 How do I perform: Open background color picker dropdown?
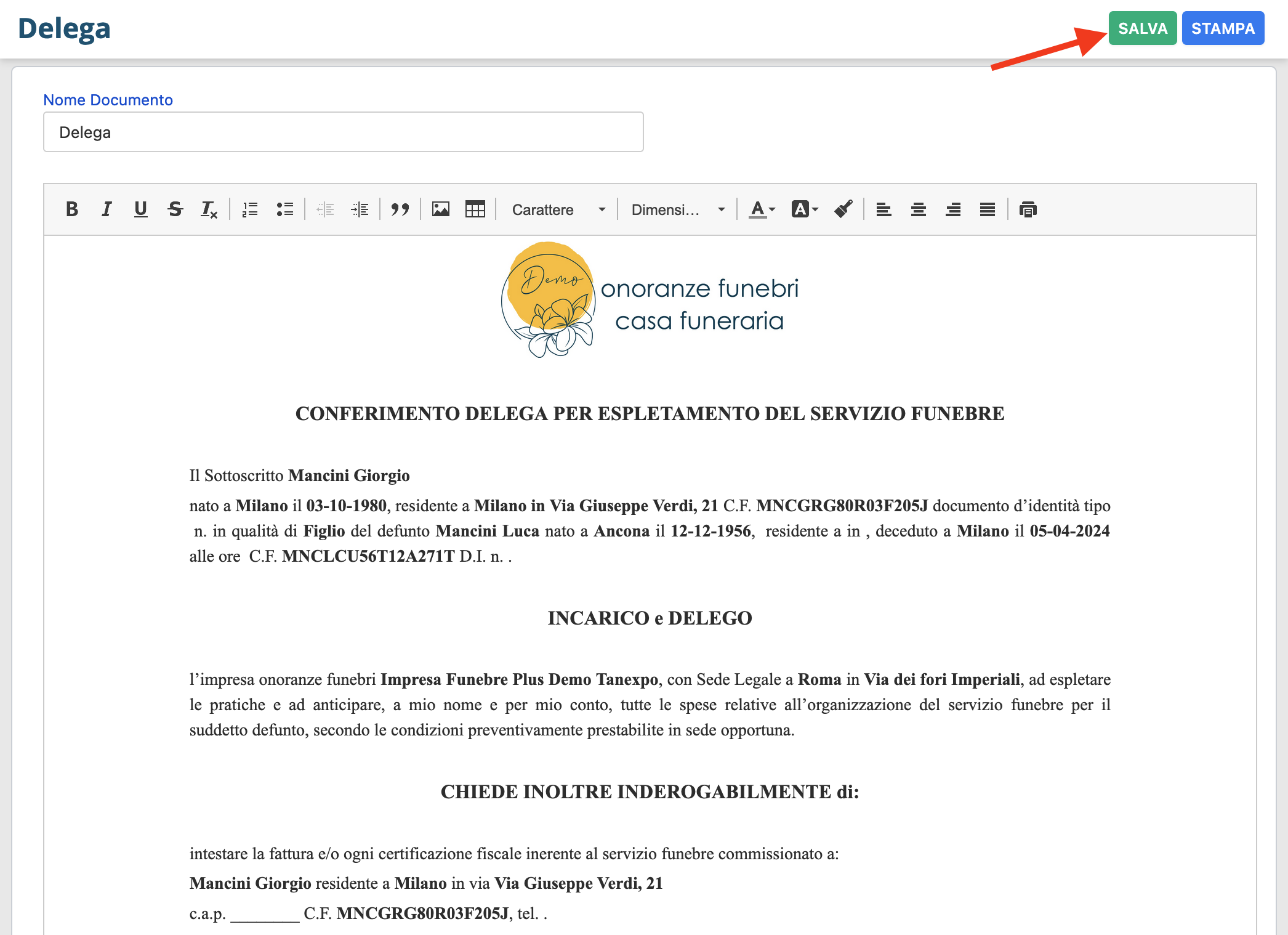click(805, 209)
